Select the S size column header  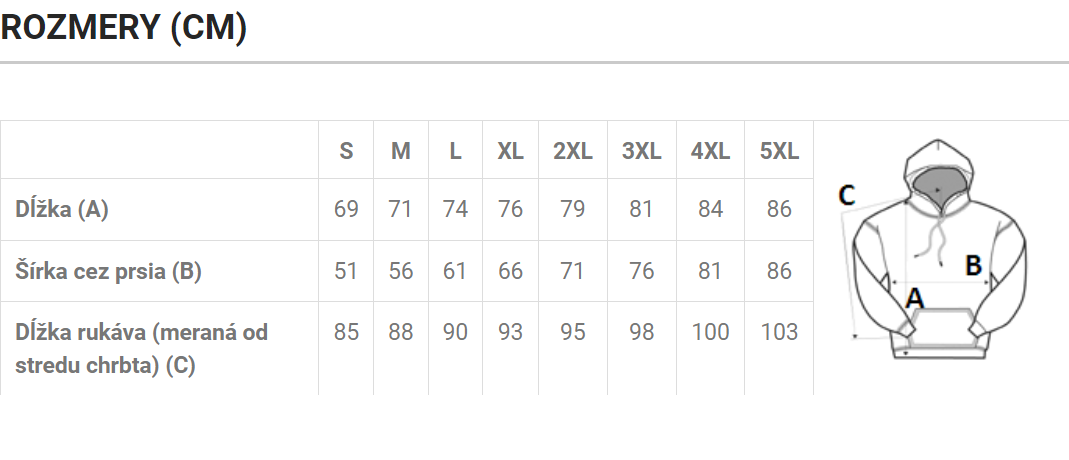click(346, 151)
